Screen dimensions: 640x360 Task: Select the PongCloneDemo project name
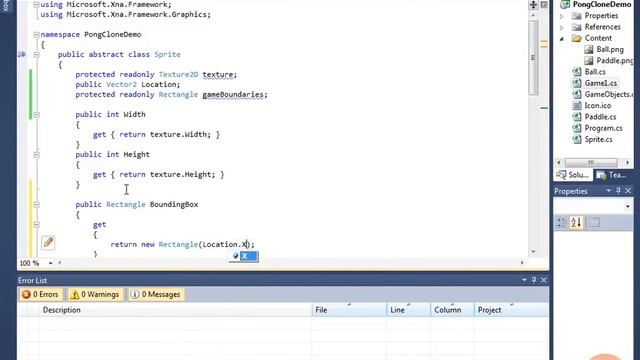602,4
